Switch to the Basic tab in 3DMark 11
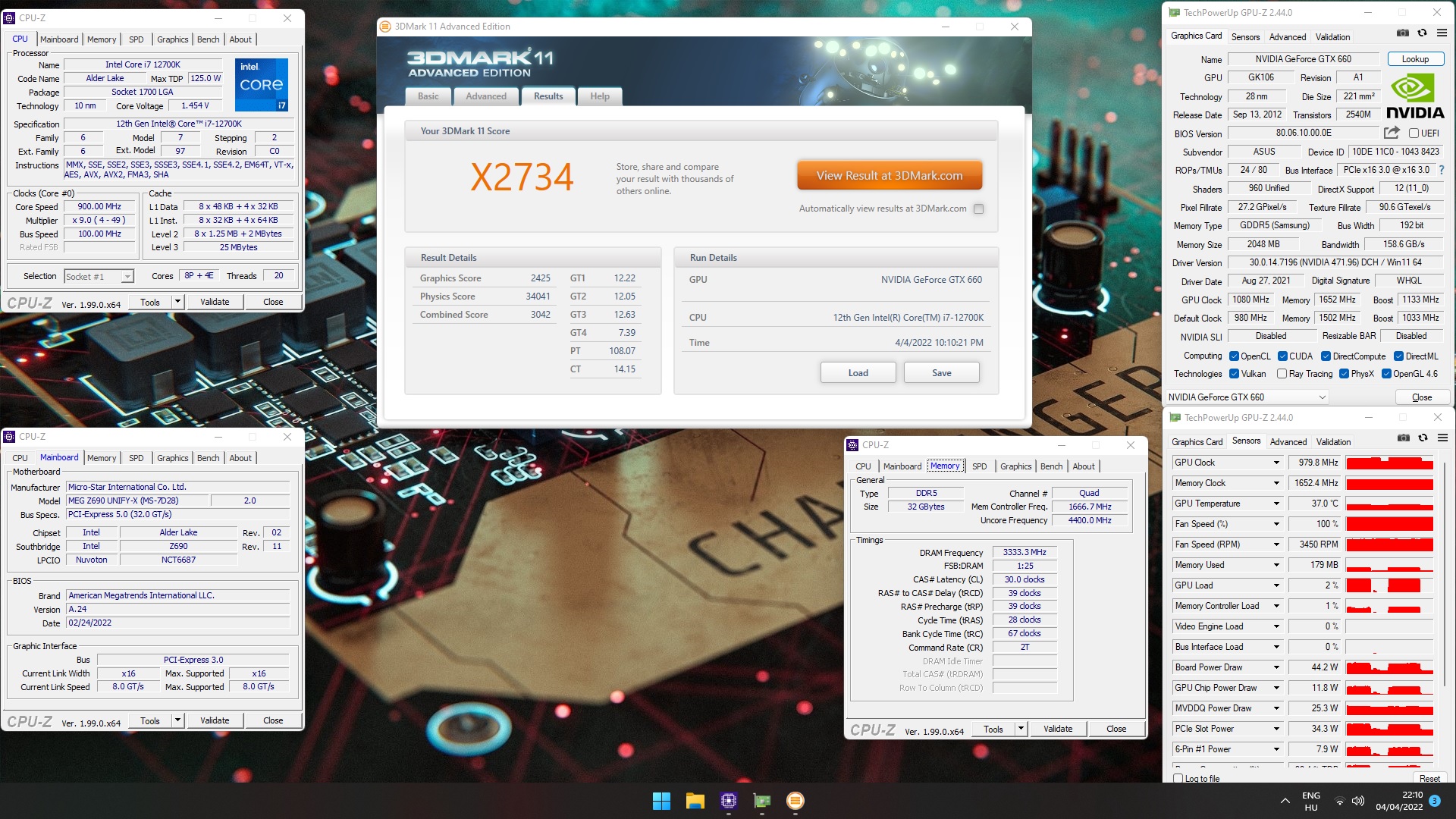Screen dimensions: 1456x819 coord(428,96)
